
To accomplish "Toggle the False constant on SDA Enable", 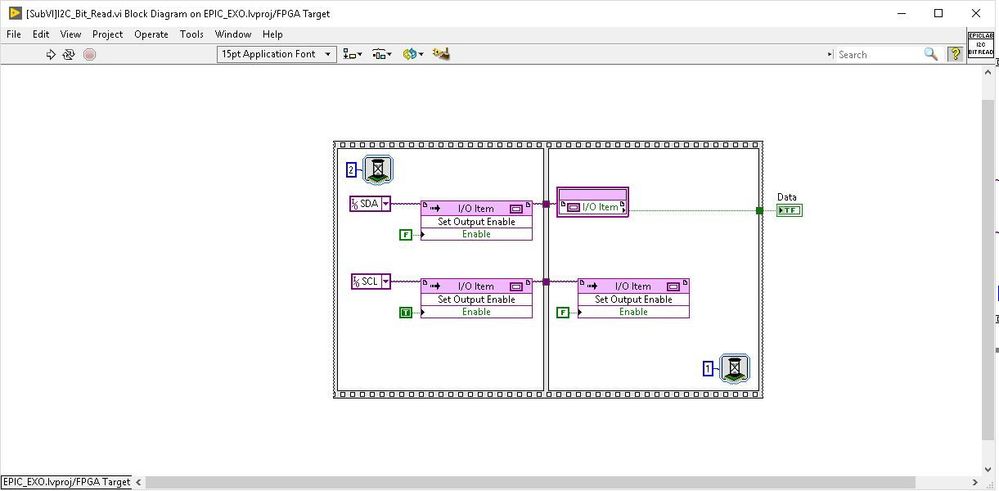I will pos(405,235).
